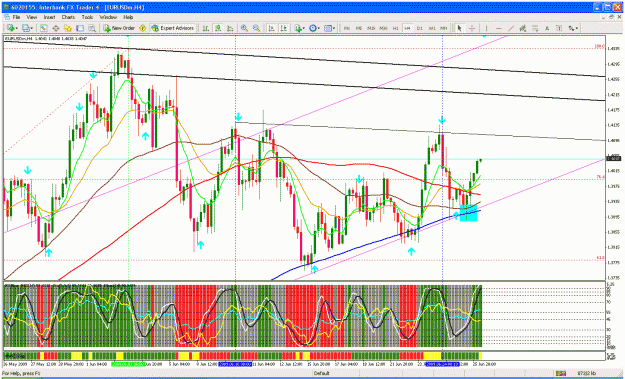Viewport: 625px width, 379px height.
Task: Click 'For Help, press F1' status text
Action: (x=20, y=373)
